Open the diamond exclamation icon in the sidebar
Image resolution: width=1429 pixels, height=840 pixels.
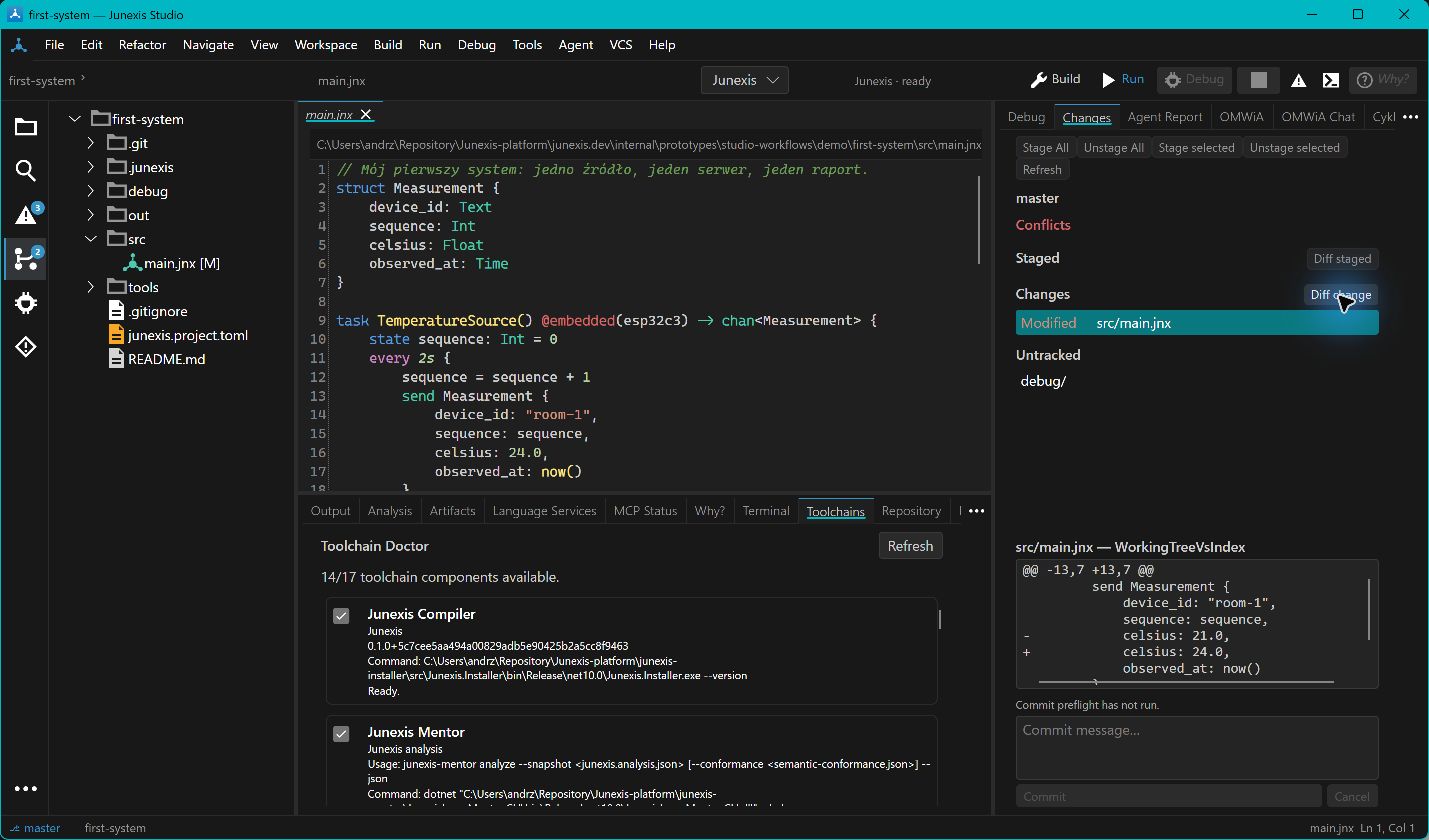coord(26,347)
